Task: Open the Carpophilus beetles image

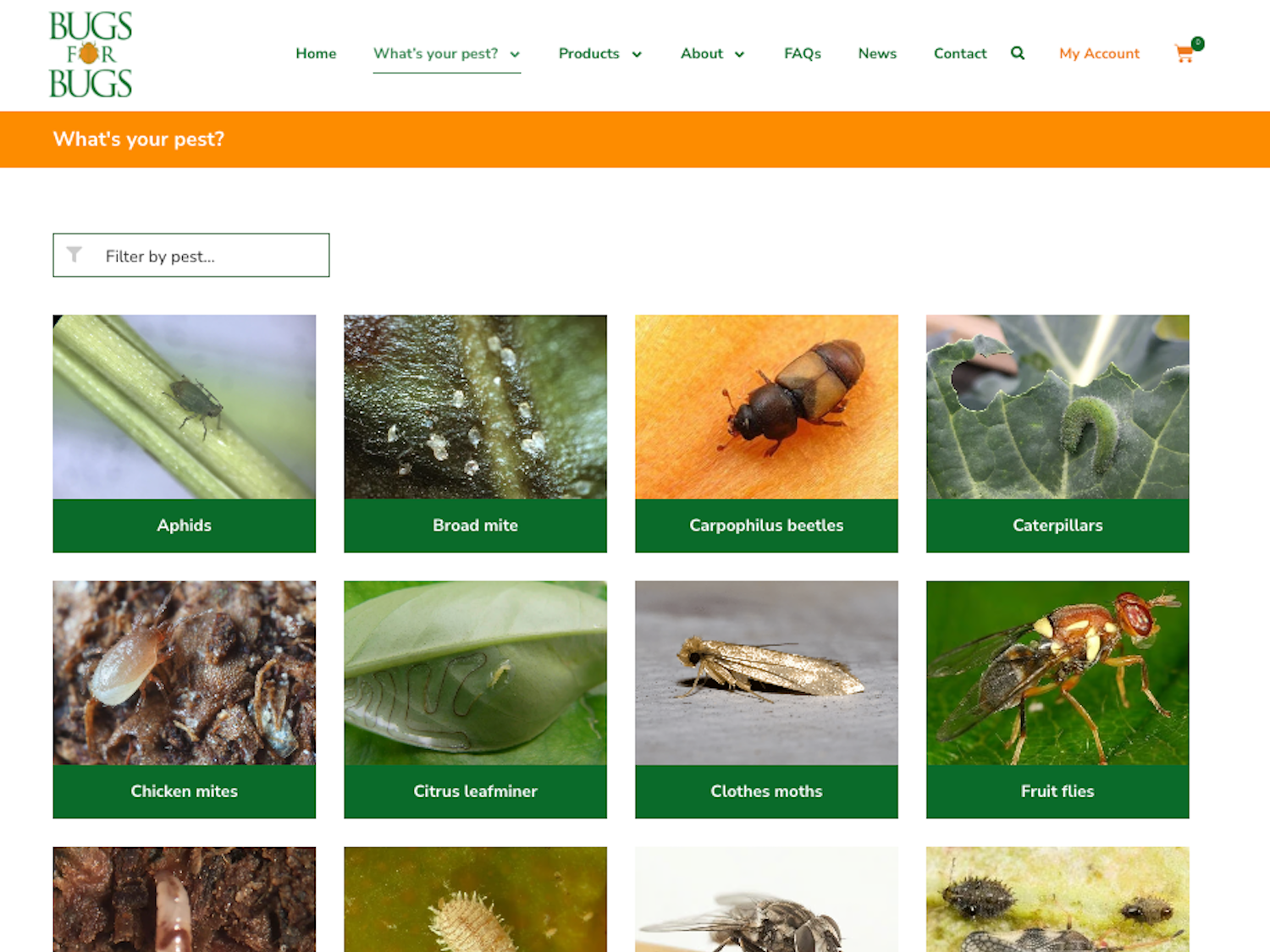Action: [x=766, y=407]
